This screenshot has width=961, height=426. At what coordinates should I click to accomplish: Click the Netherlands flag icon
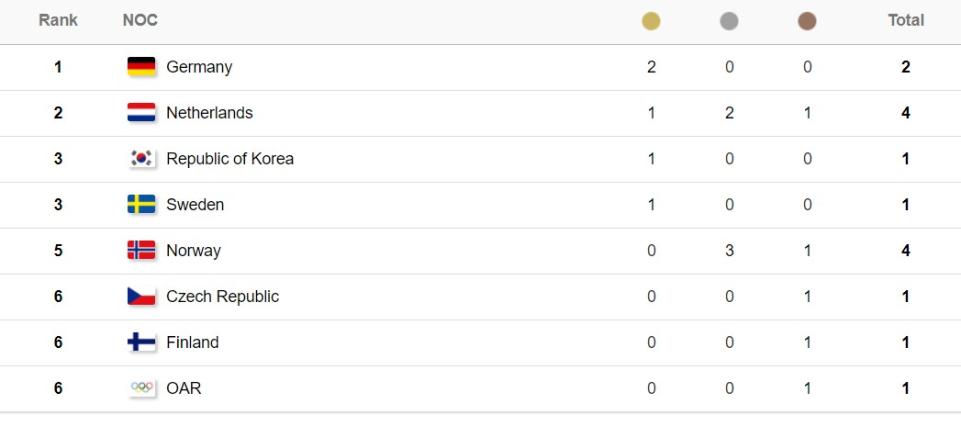[x=141, y=113]
